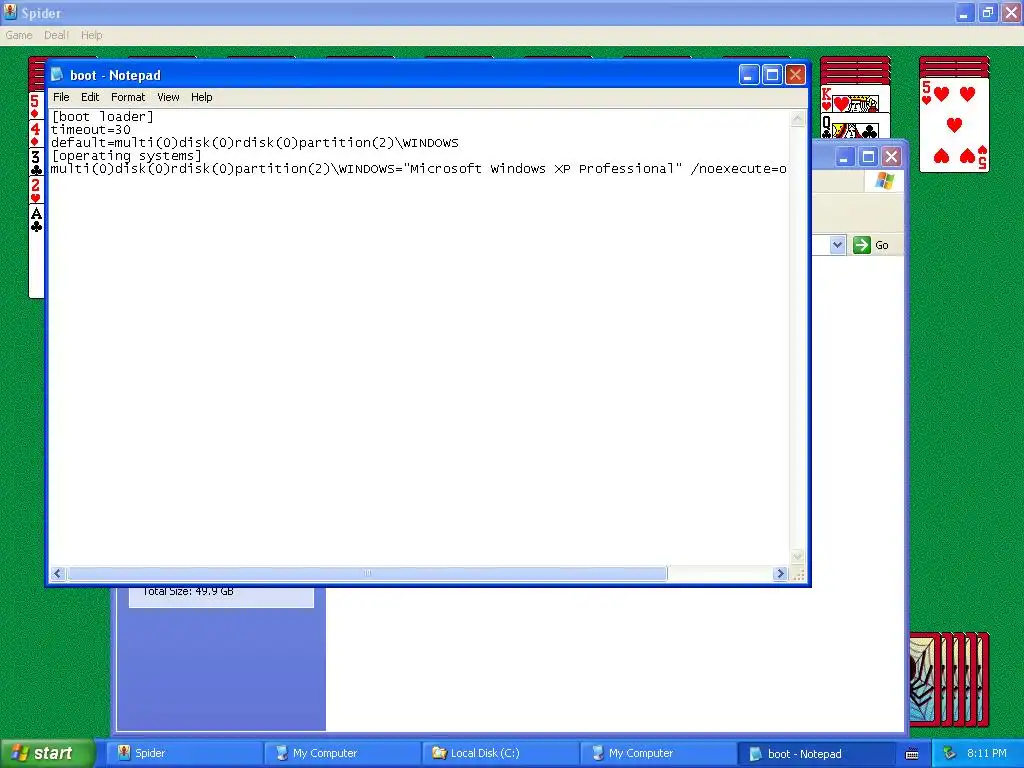The width and height of the screenshot is (1024, 768).
Task: Click the "Total Size: 49.9 GB" details text
Action: point(187,591)
